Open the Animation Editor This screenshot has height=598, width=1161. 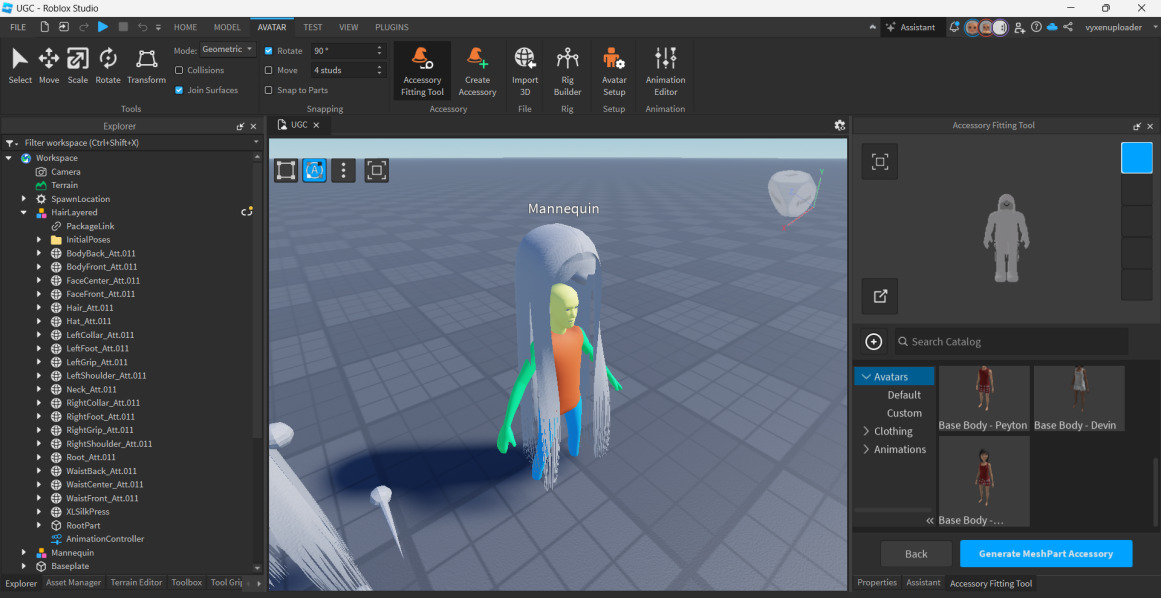(666, 71)
